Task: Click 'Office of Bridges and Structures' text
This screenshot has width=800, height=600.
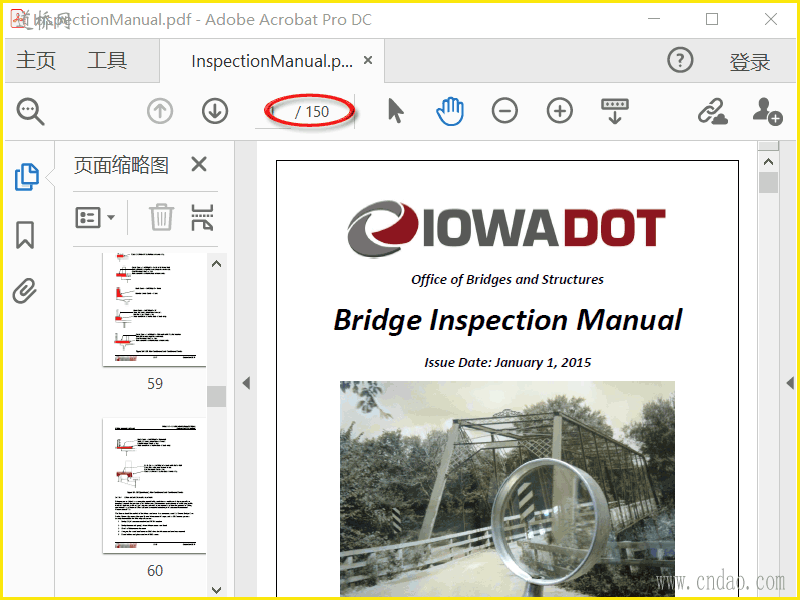Action: [507, 280]
